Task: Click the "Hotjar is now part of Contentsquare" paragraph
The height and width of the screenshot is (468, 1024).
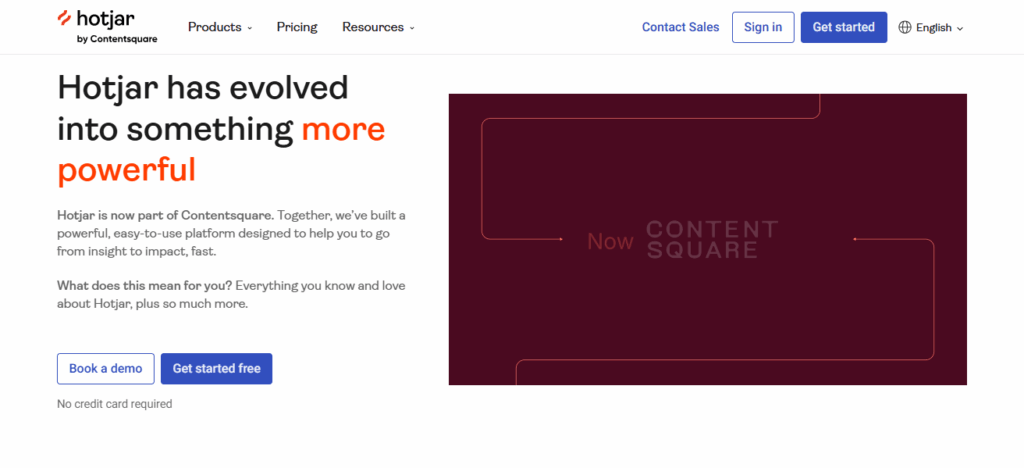Action: click(x=231, y=234)
